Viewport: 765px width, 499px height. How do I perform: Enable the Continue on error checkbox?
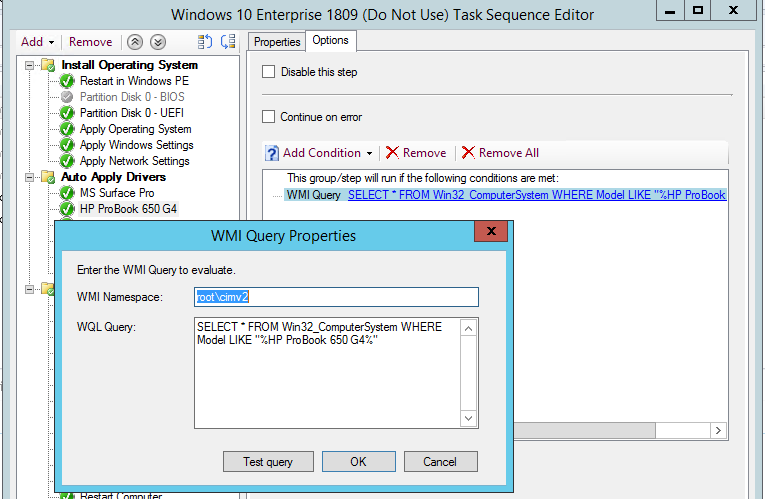[268, 117]
